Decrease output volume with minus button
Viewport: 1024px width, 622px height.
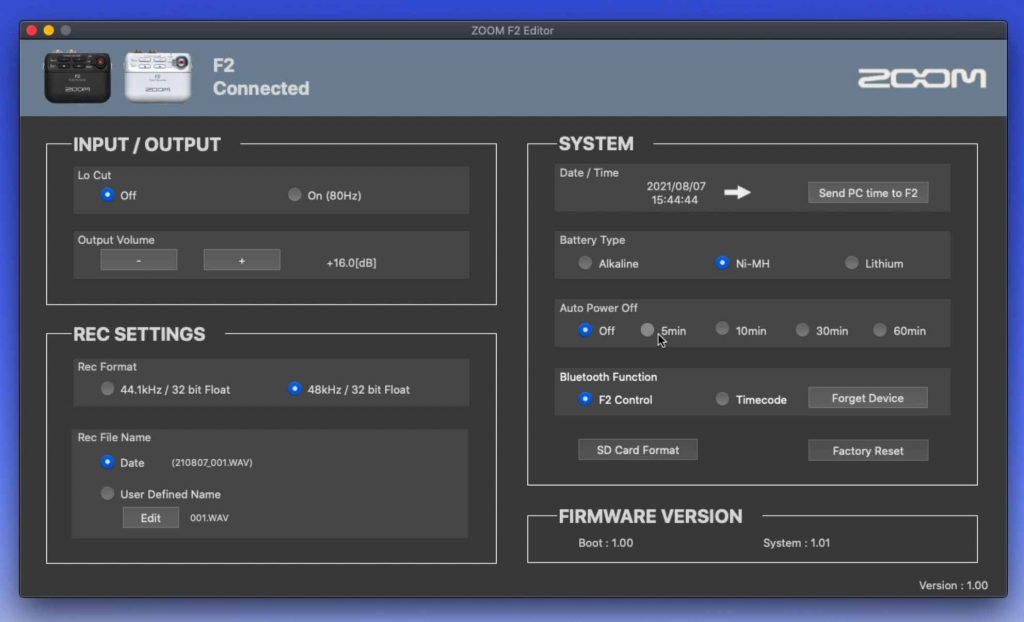pyautogui.click(x=138, y=260)
